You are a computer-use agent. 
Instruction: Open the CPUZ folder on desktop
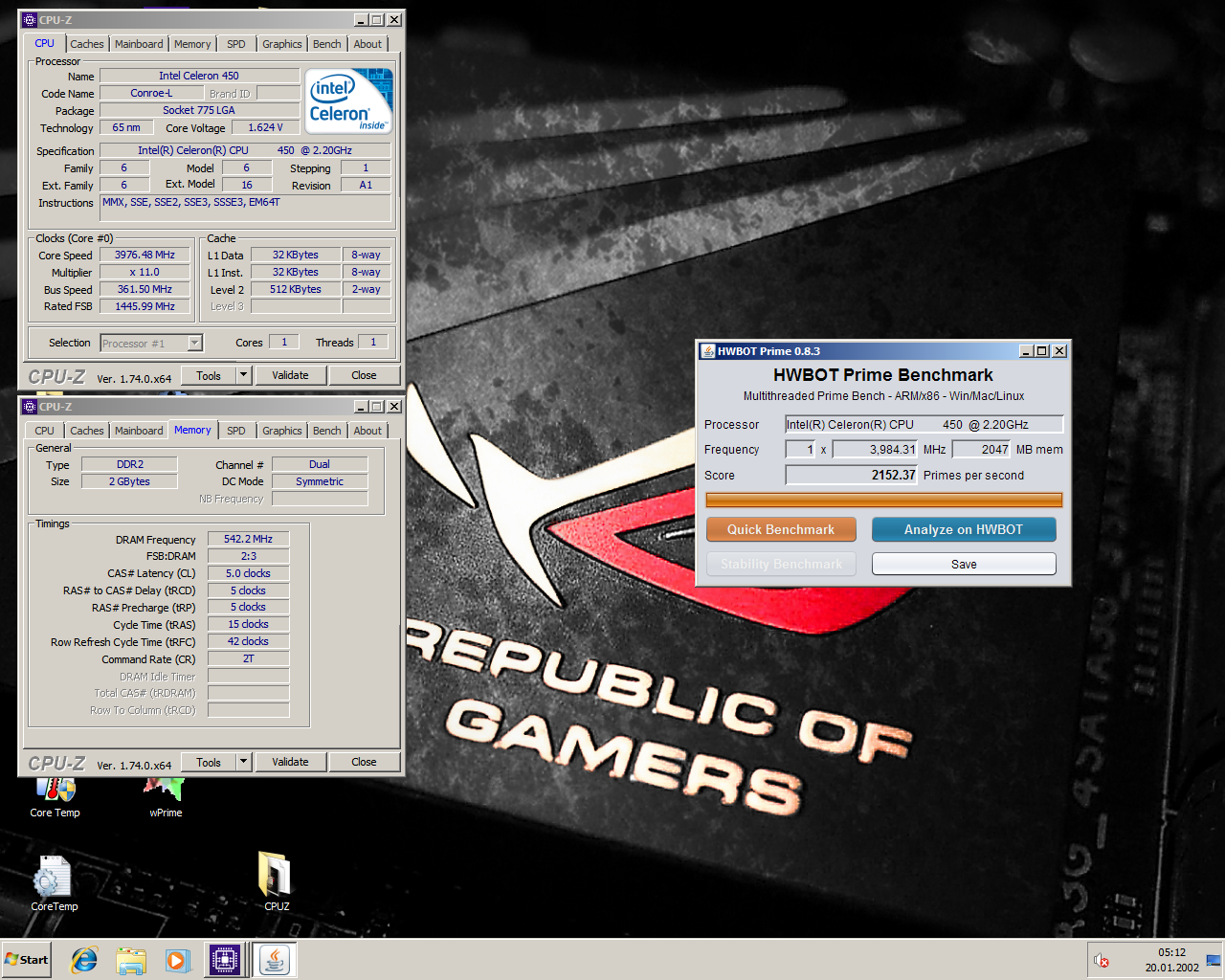click(276, 881)
